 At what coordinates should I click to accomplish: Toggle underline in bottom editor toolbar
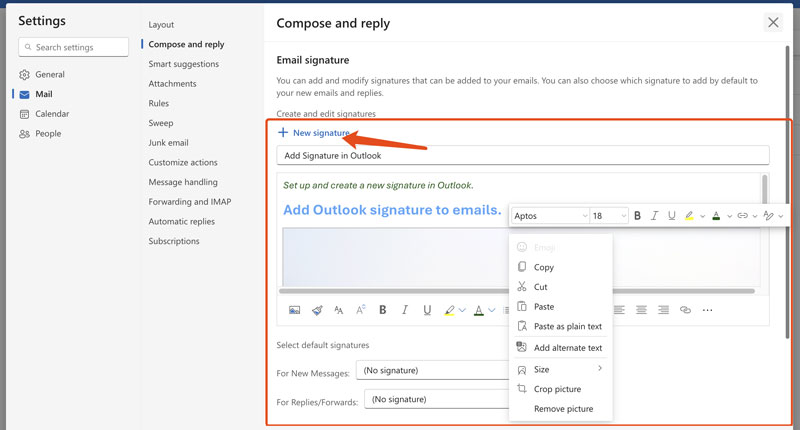pos(427,310)
